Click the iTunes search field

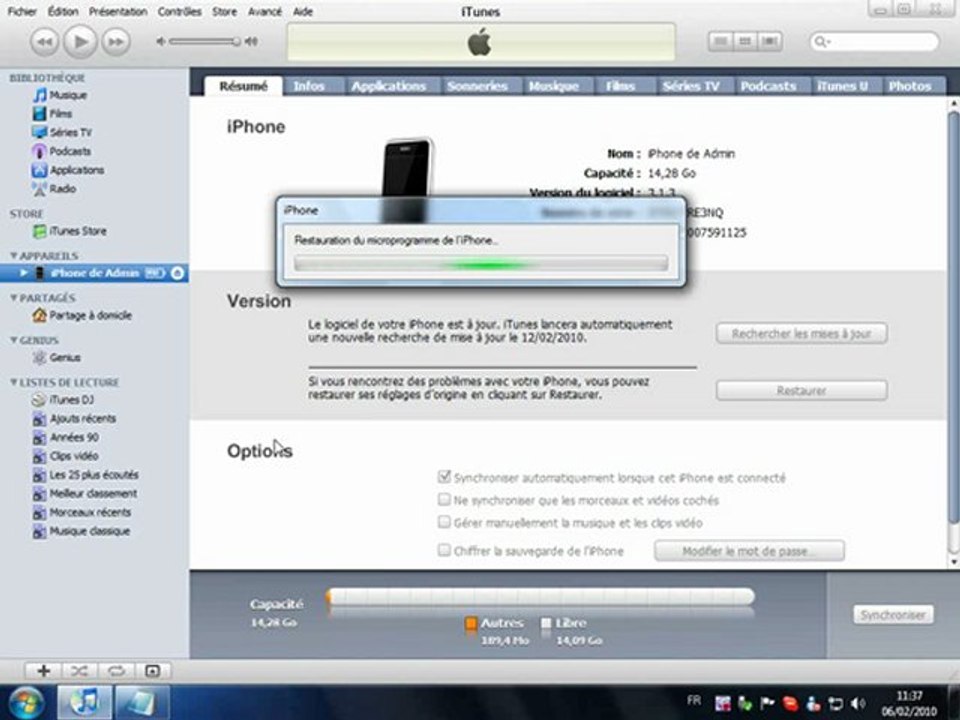pos(874,42)
